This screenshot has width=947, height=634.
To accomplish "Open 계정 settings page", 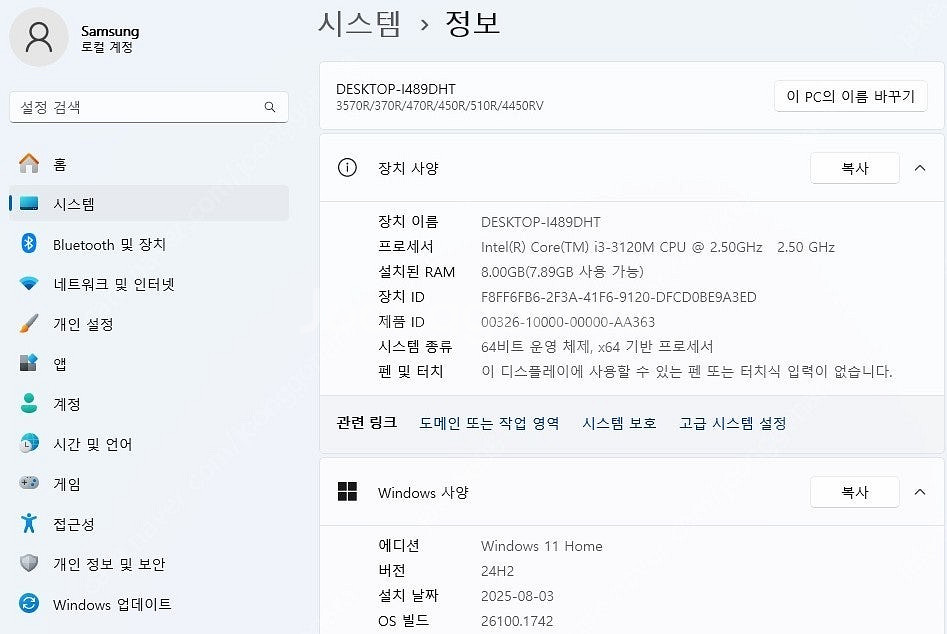I will [x=149, y=403].
